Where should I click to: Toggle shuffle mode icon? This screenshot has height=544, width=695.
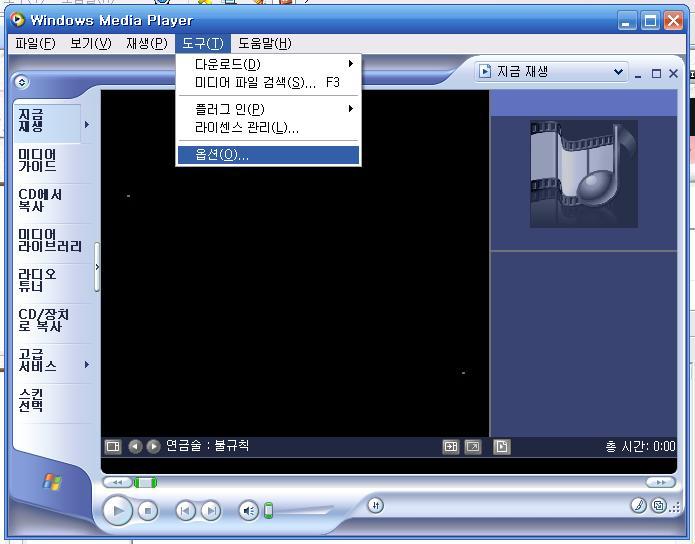point(375,505)
